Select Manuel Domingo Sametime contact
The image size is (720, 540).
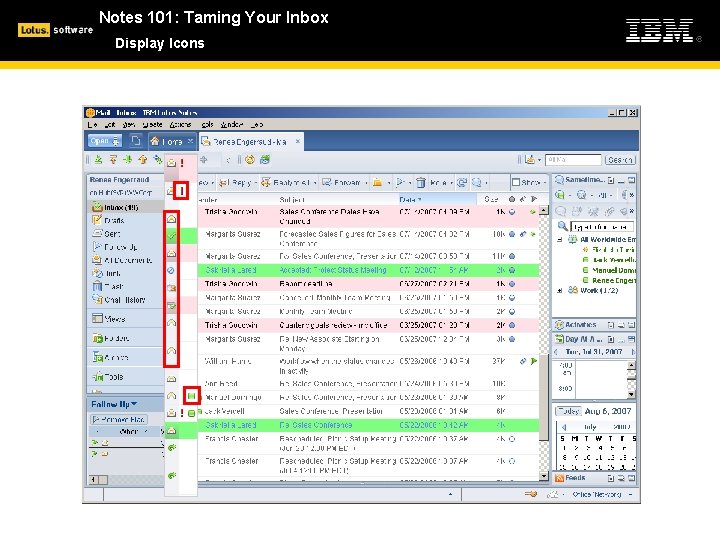pos(609,270)
